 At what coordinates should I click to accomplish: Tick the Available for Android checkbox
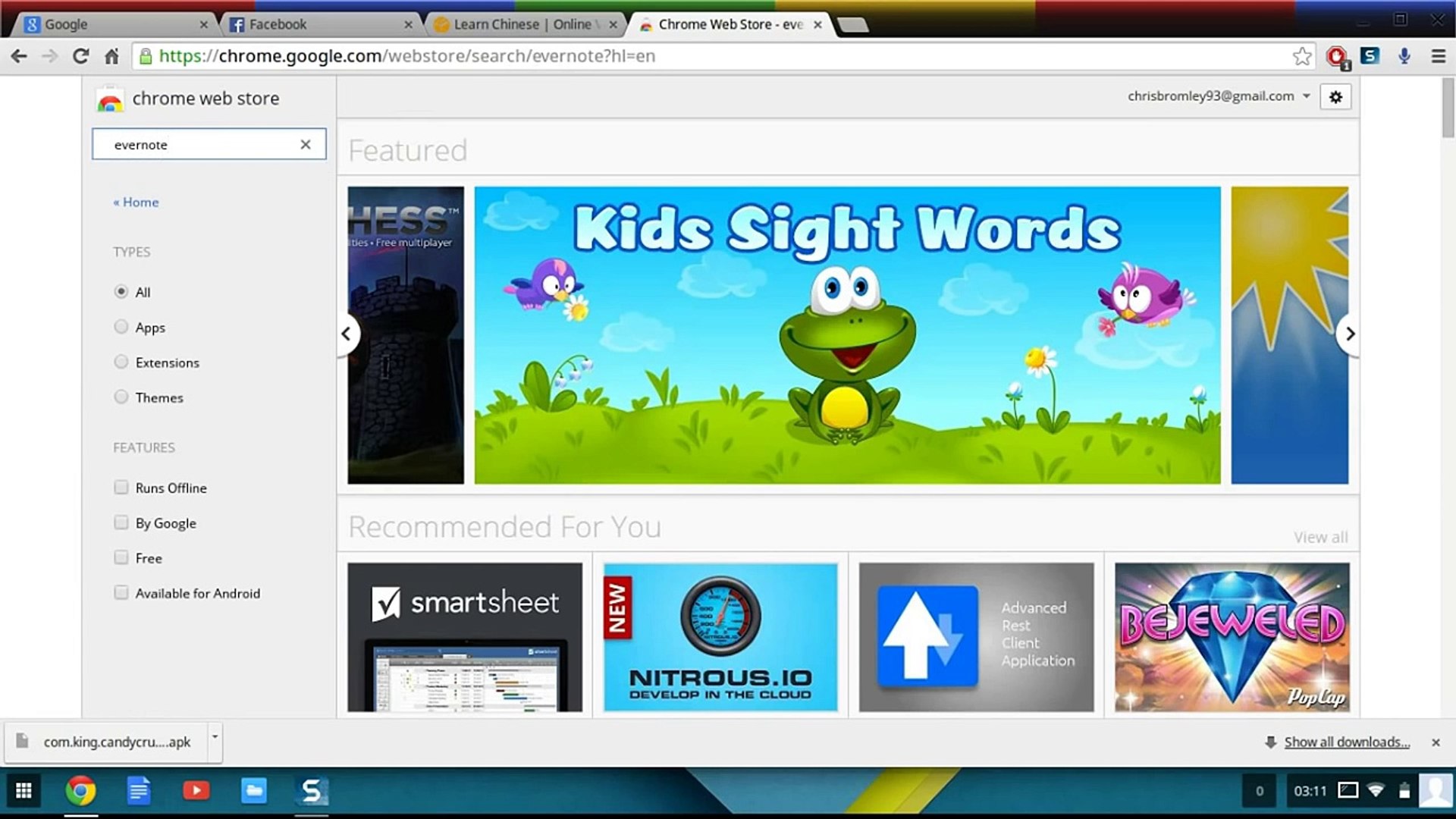tap(121, 592)
